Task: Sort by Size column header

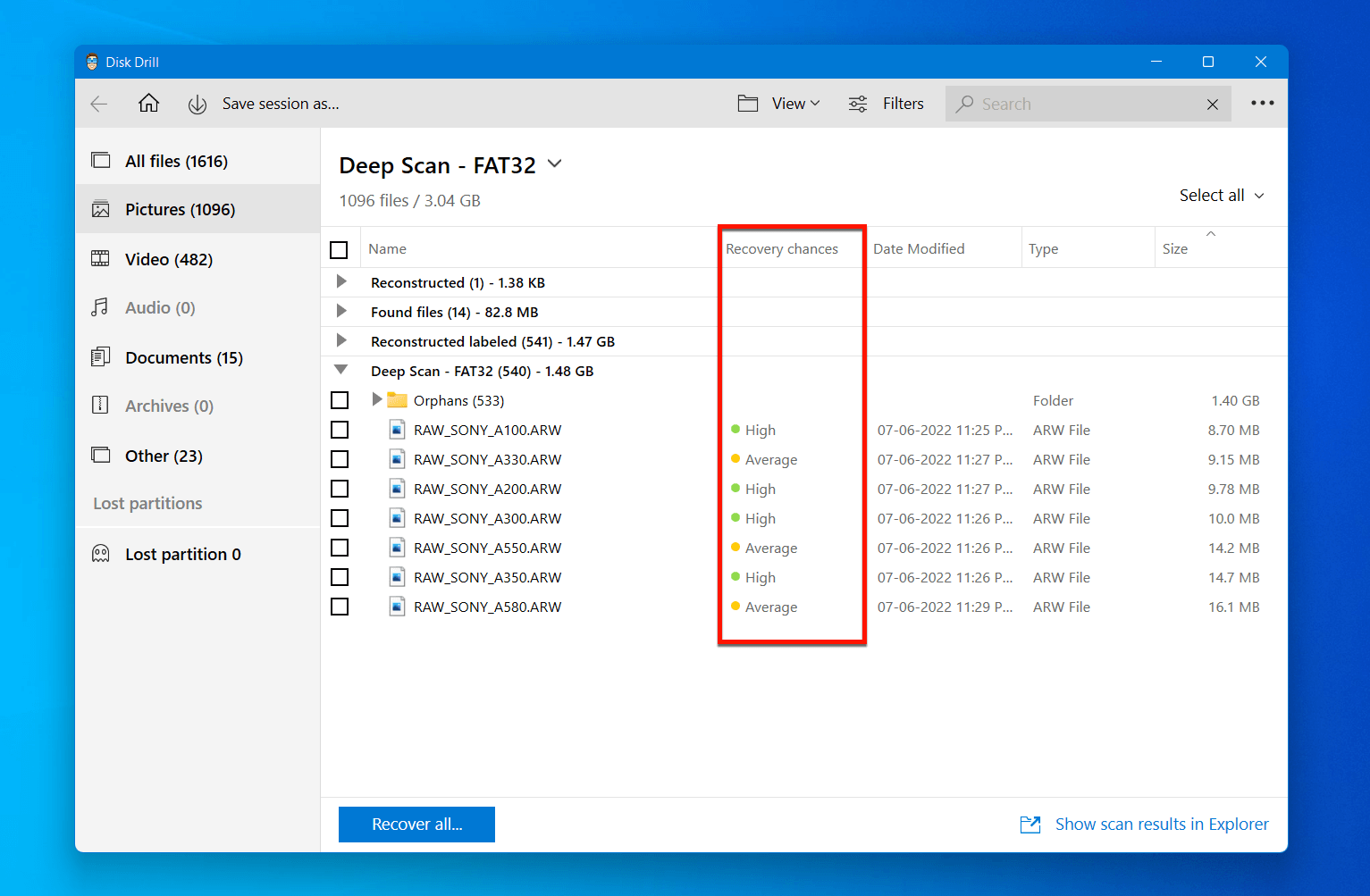Action: (x=1175, y=249)
